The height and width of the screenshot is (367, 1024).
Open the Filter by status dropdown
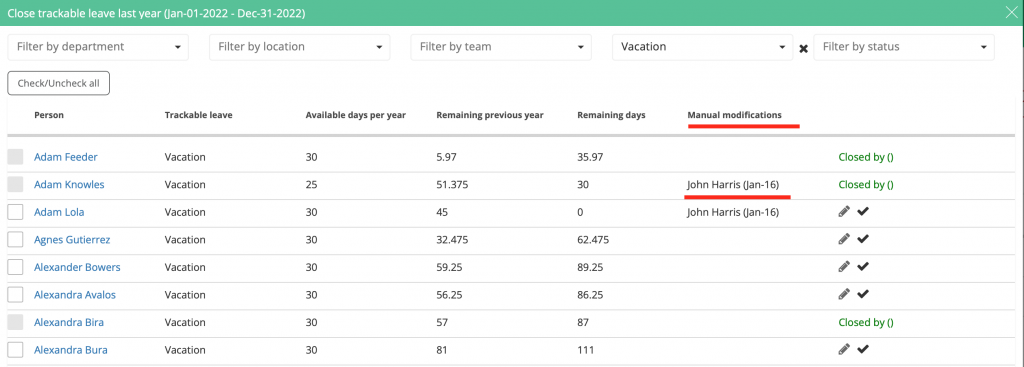[x=904, y=47]
